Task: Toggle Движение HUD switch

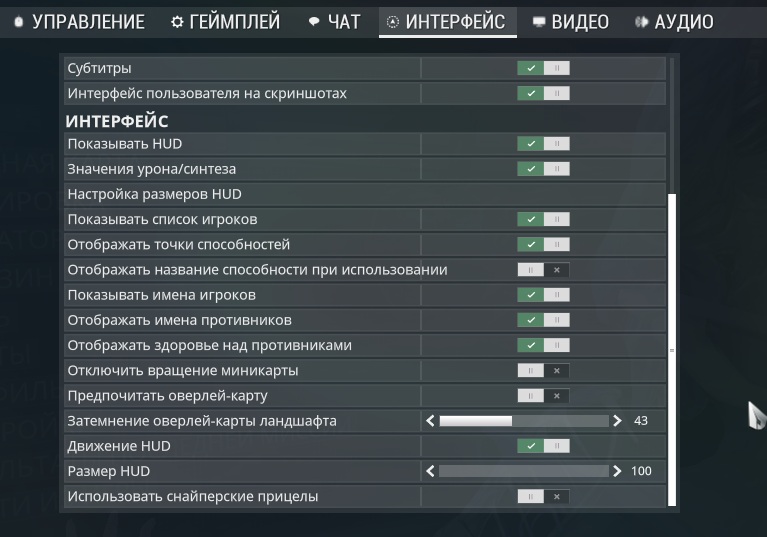Action: (543, 446)
